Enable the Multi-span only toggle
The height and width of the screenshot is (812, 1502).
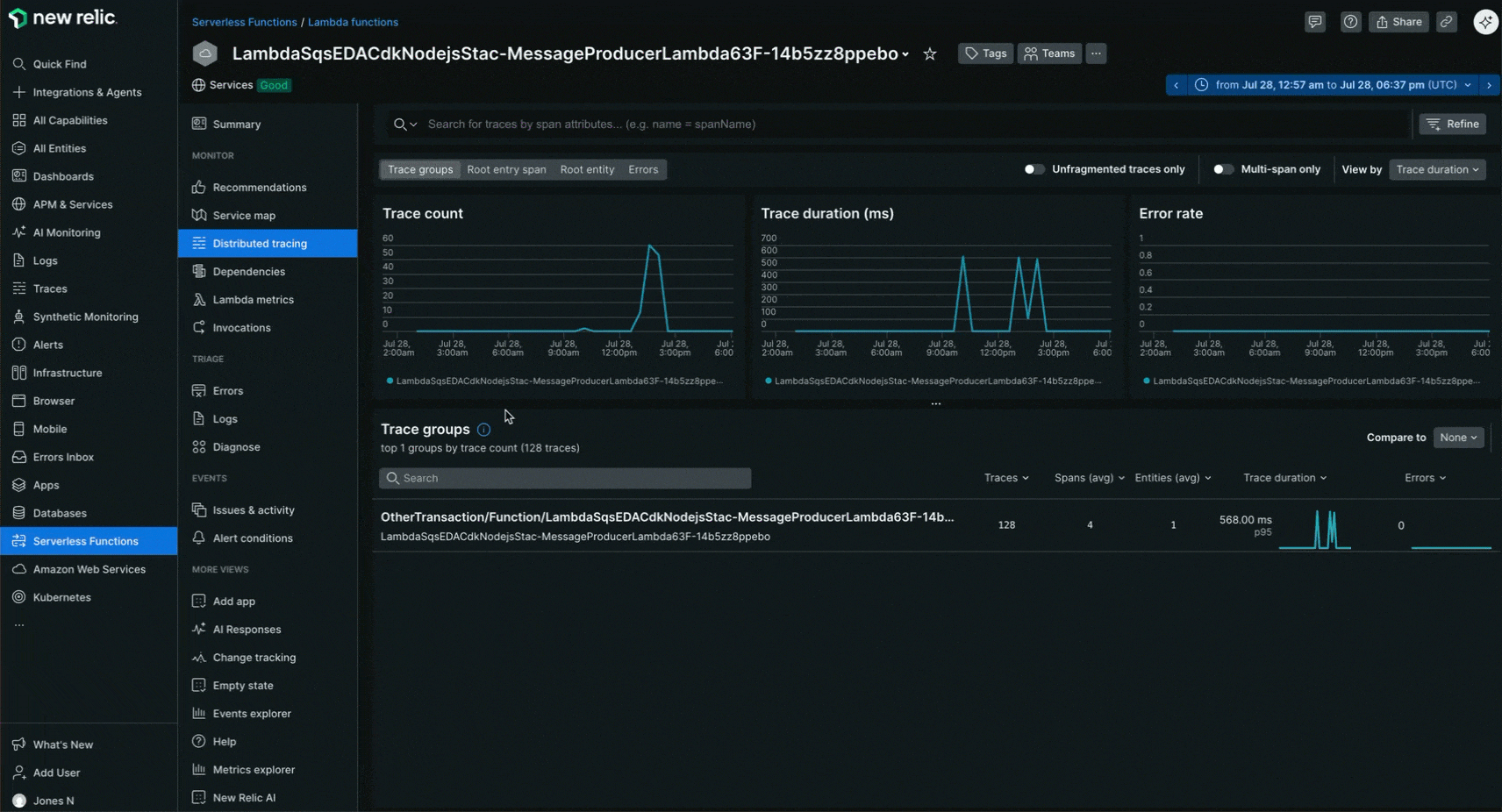click(1223, 169)
